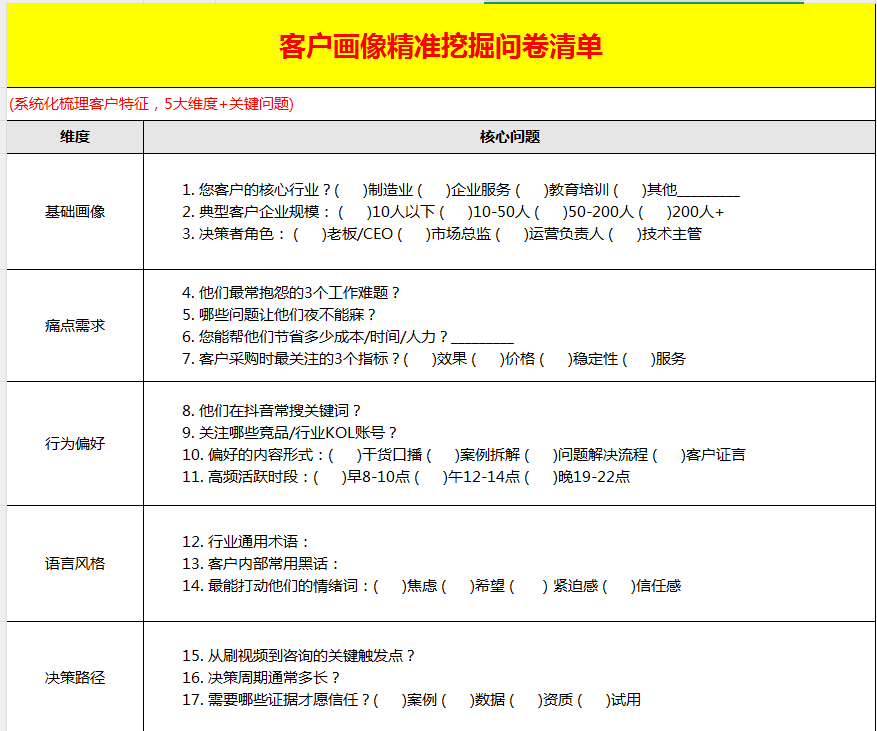Select the 语言风格 dimension cell
The width and height of the screenshot is (877, 731).
point(75,564)
